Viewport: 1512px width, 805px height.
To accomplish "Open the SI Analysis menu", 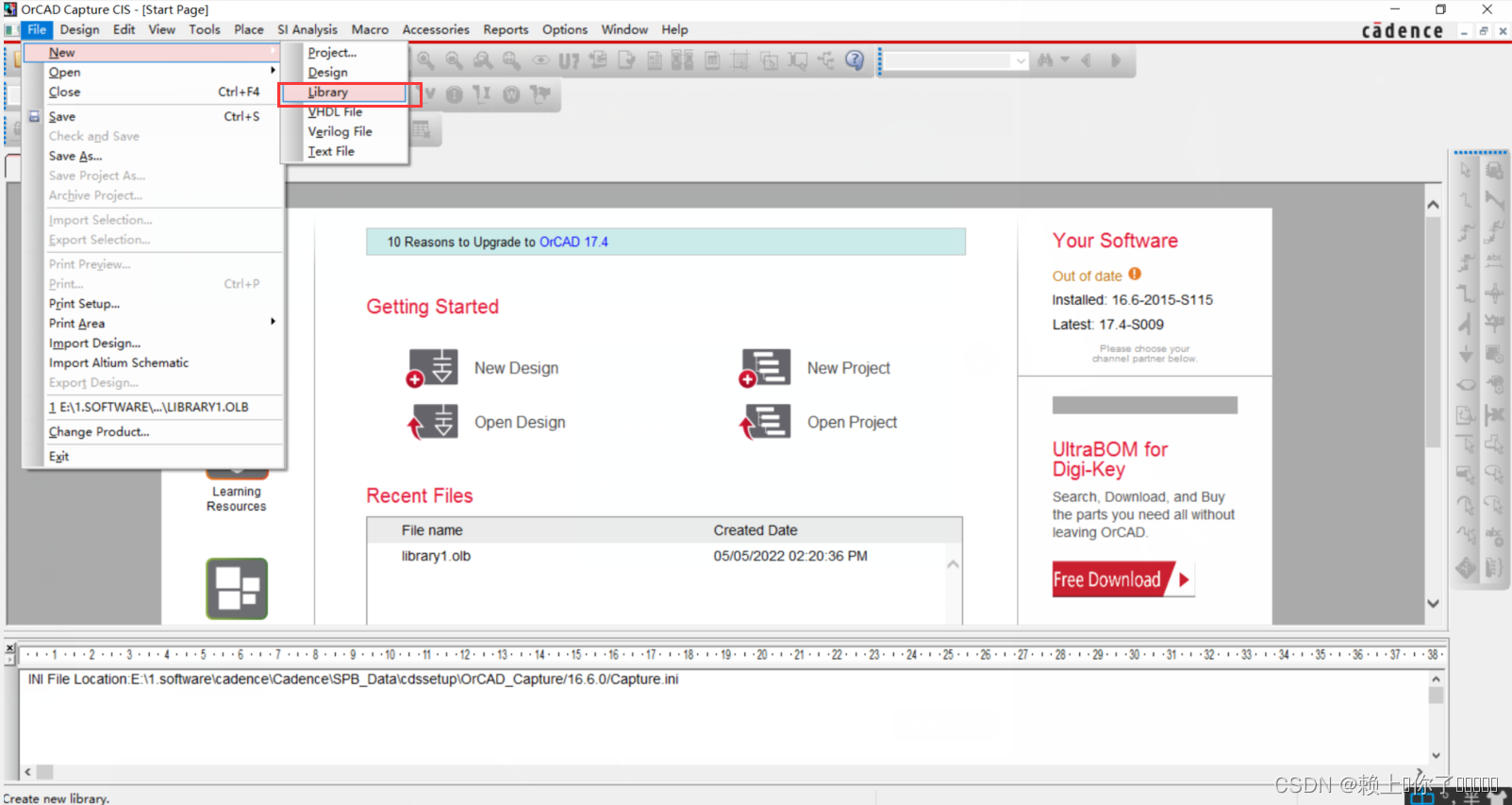I will [x=307, y=30].
